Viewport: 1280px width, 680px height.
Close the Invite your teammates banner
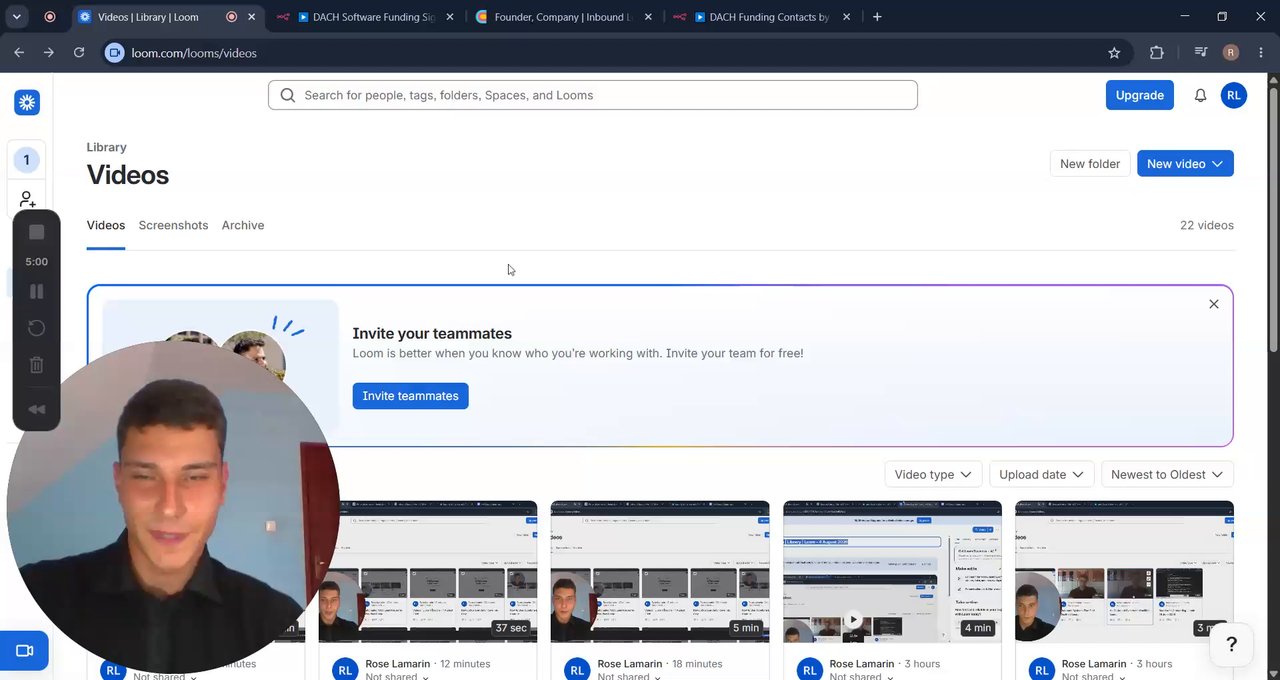tap(1214, 304)
